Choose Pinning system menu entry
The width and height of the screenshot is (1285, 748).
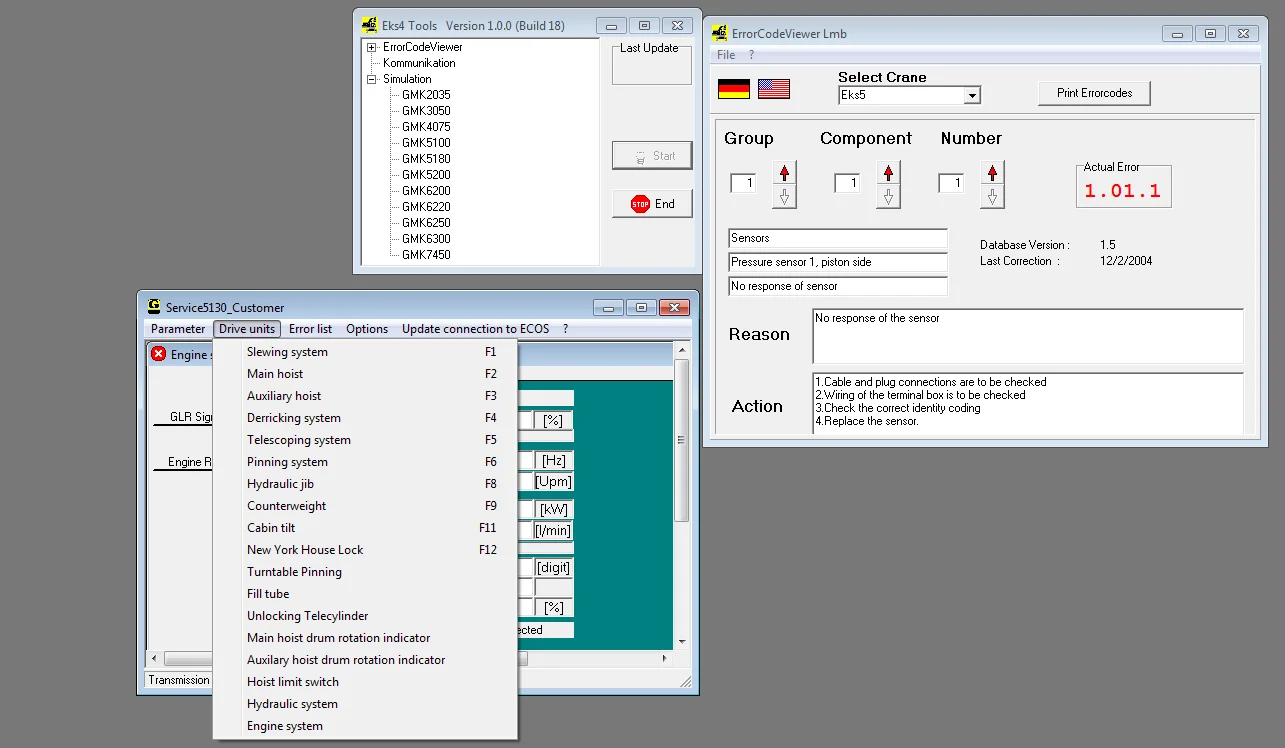[365, 462]
